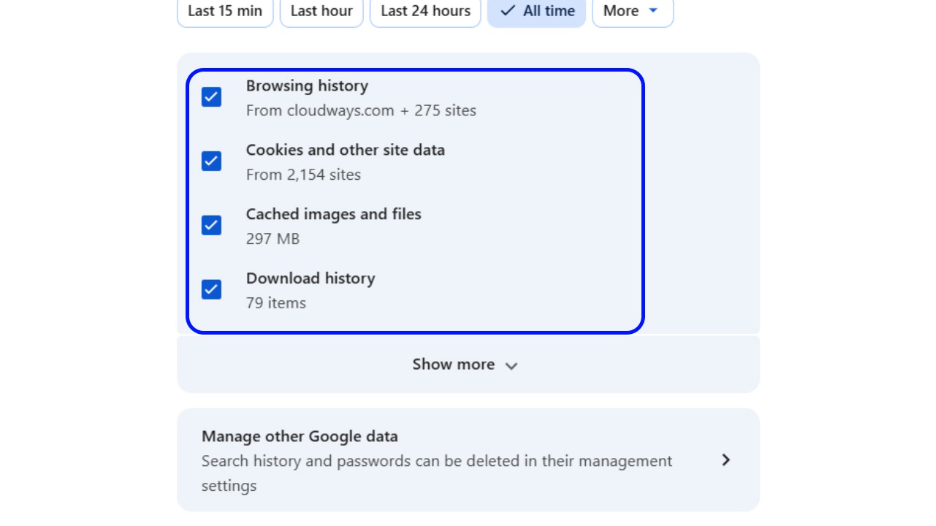The image size is (936, 526).
Task: Select the Last 15 min time range
Action: coord(225,11)
